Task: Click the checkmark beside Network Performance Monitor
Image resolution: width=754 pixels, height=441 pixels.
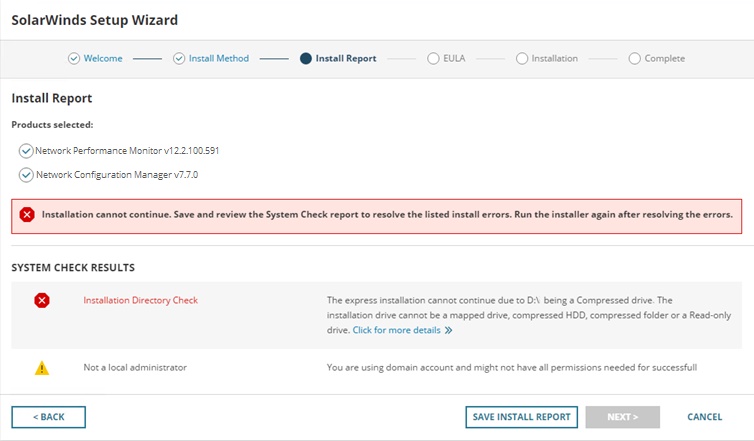Action: click(26, 151)
